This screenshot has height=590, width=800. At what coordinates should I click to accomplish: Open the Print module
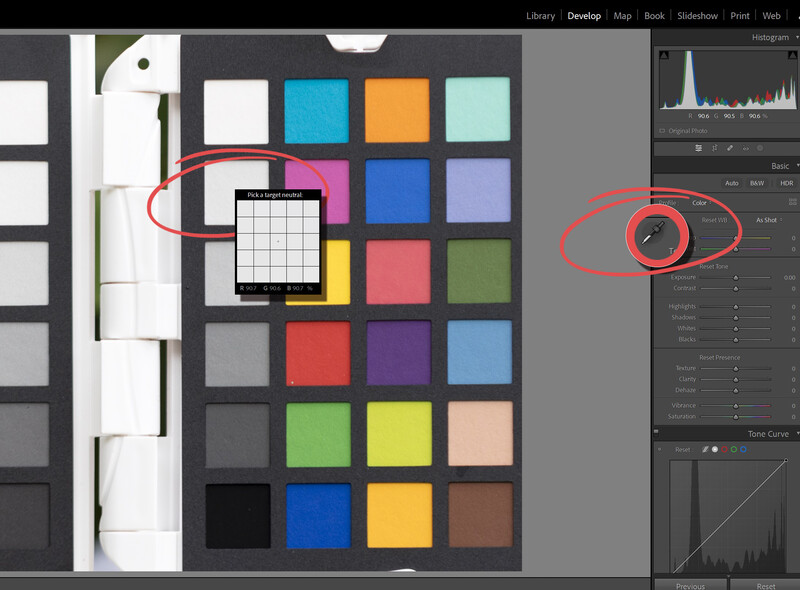pyautogui.click(x=740, y=16)
